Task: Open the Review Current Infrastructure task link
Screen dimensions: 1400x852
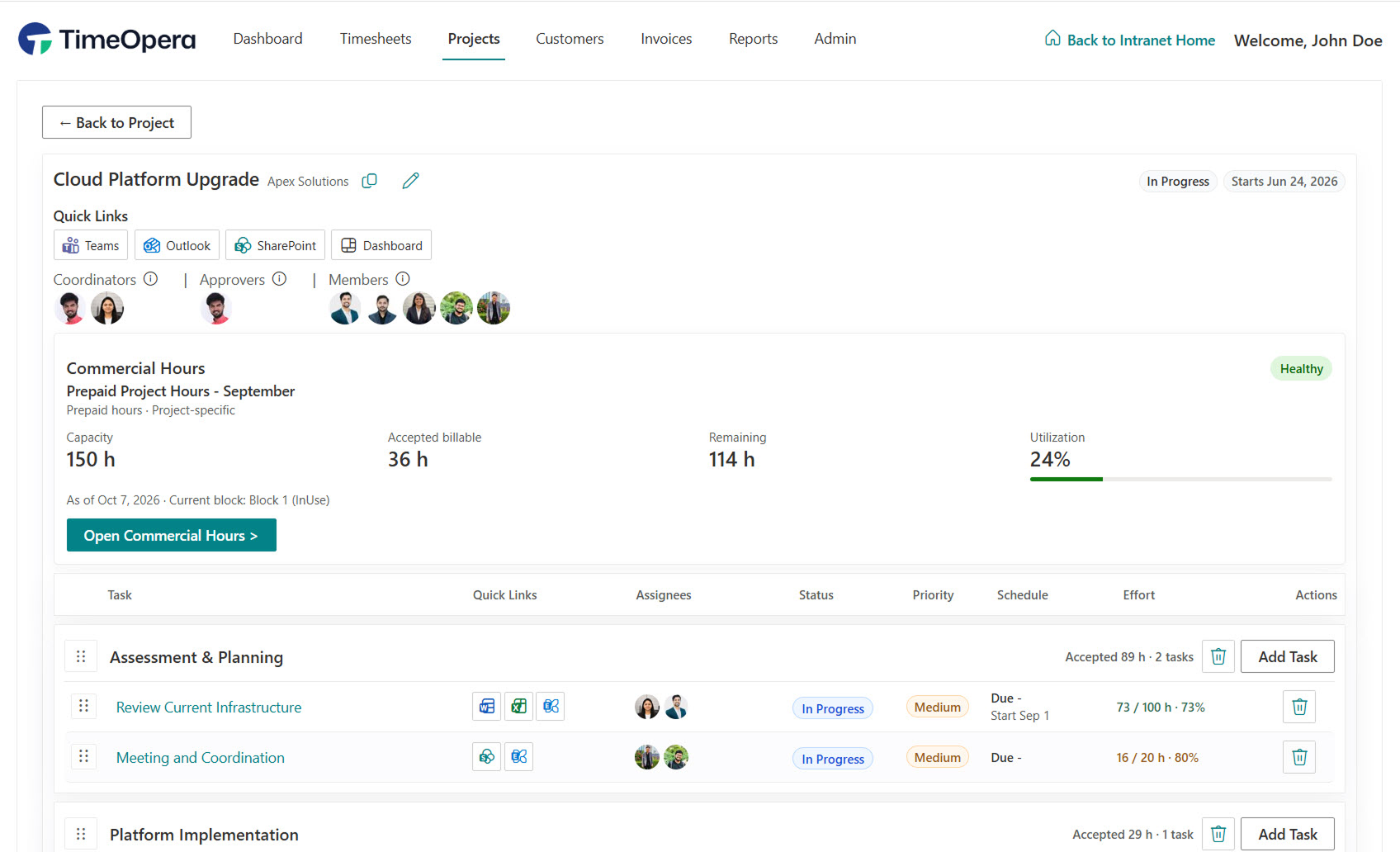Action: [x=209, y=707]
